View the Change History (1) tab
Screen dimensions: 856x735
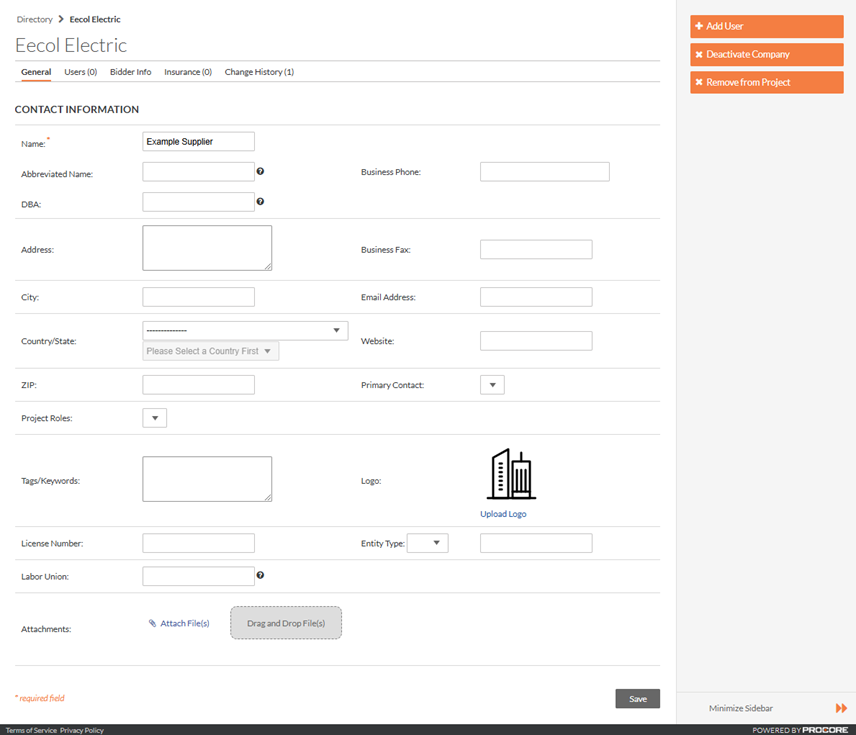coord(259,72)
